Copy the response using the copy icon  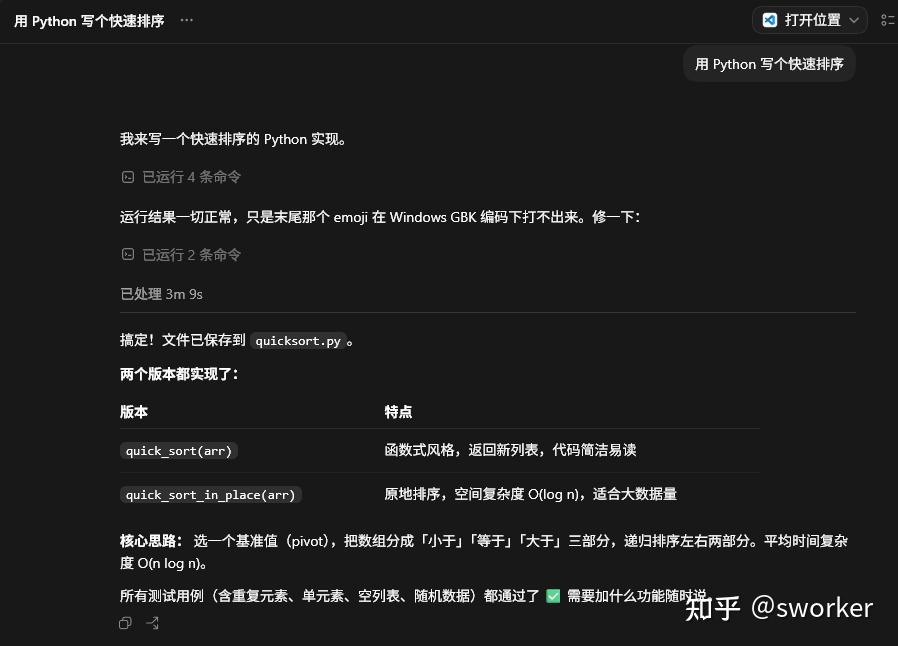click(x=125, y=623)
